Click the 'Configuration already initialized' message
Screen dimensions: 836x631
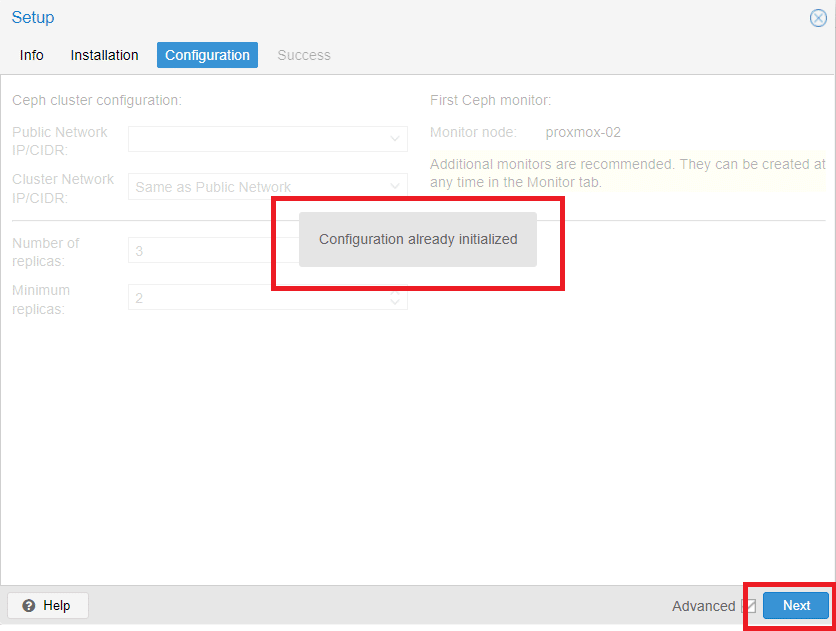click(x=418, y=239)
